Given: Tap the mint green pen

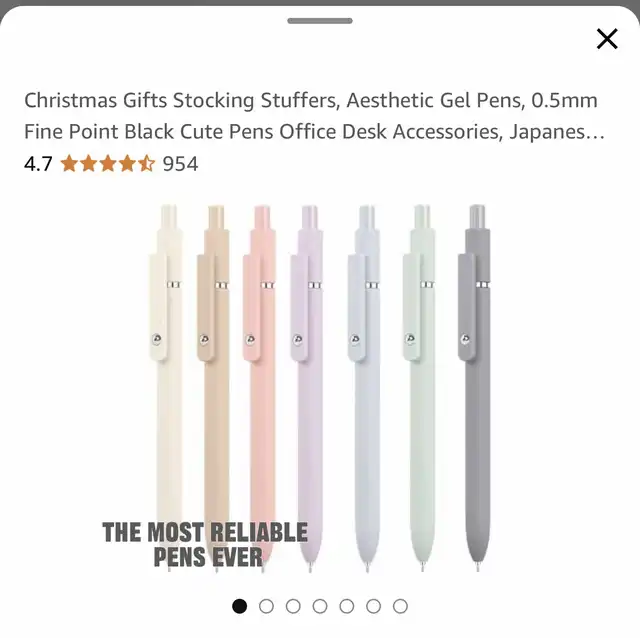Looking at the screenshot, I should (x=420, y=387).
